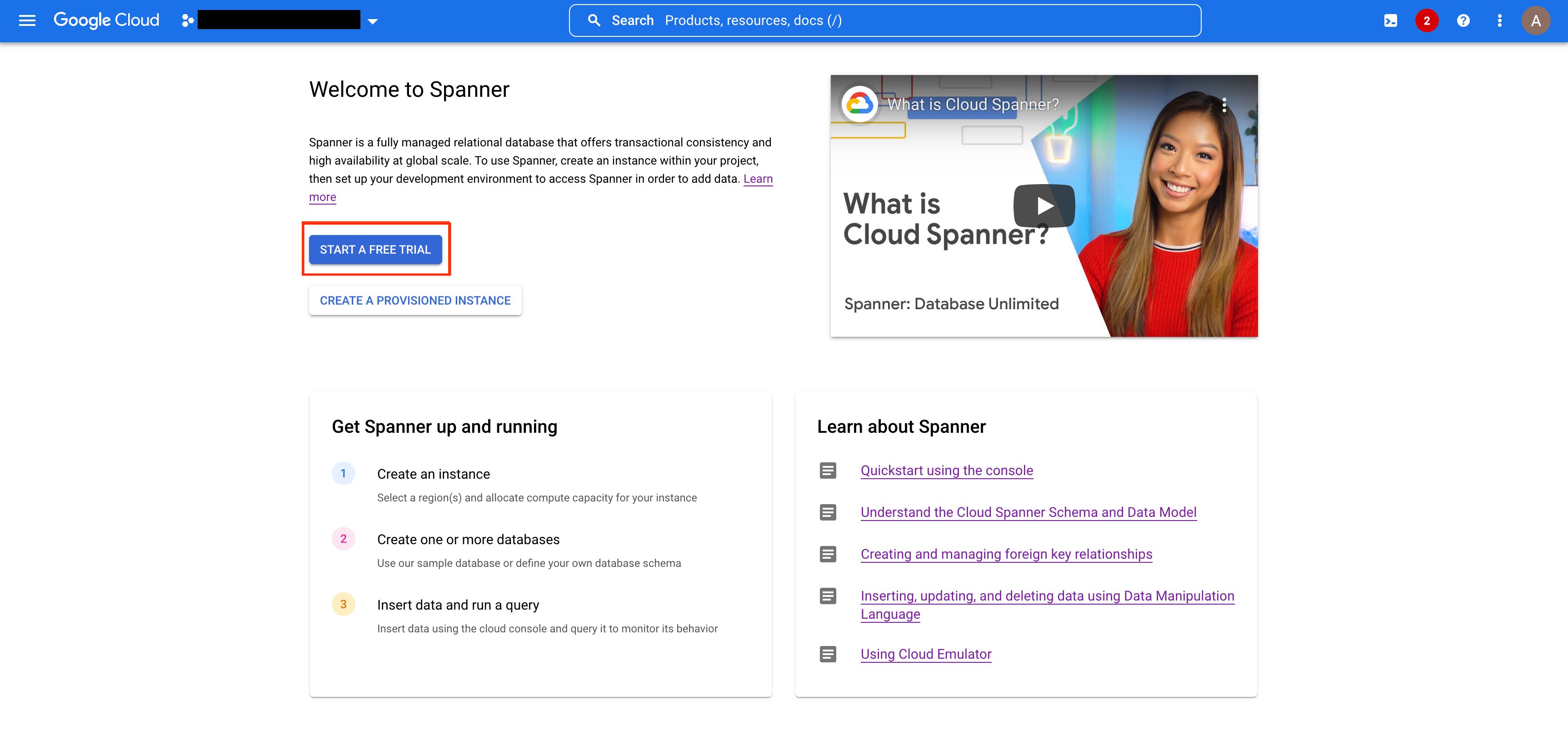Image resolution: width=1568 pixels, height=736 pixels.
Task: Open the main navigation hamburger menu
Action: 26,20
